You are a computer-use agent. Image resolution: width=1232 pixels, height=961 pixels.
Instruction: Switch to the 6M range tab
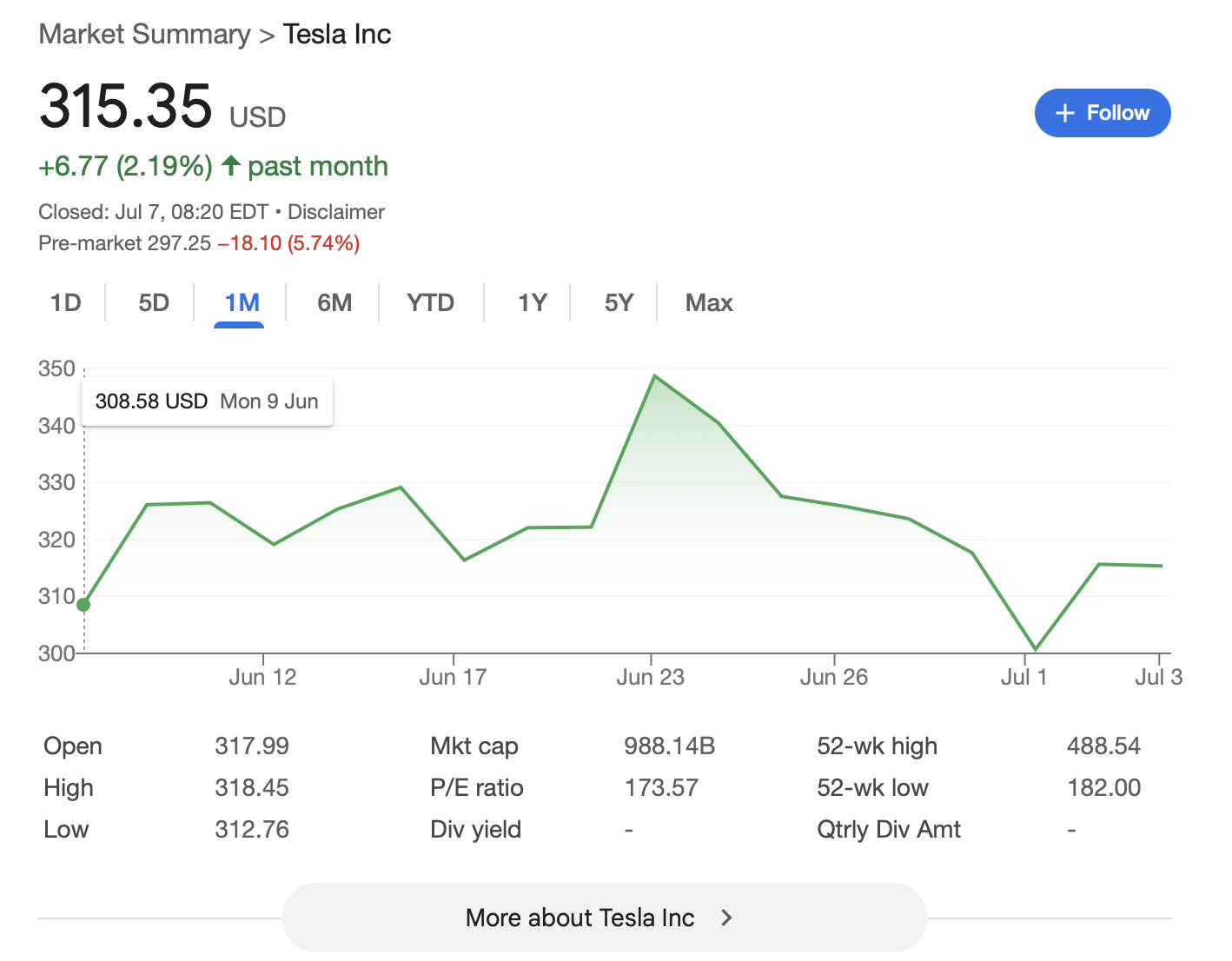(x=334, y=302)
